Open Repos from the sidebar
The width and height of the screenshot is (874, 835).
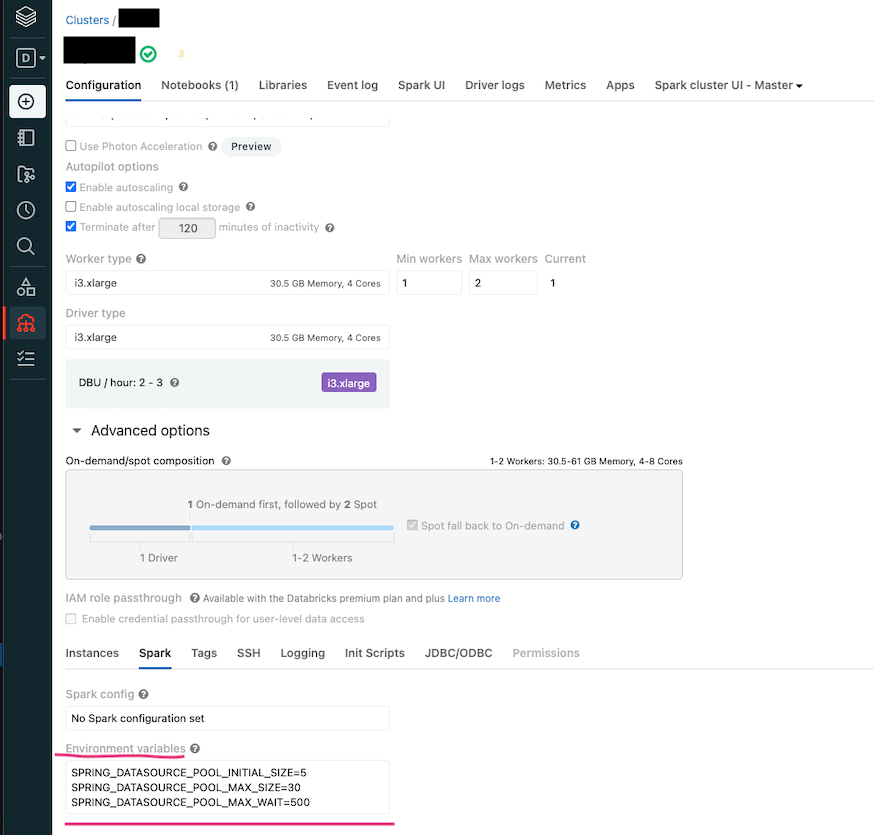(27, 173)
